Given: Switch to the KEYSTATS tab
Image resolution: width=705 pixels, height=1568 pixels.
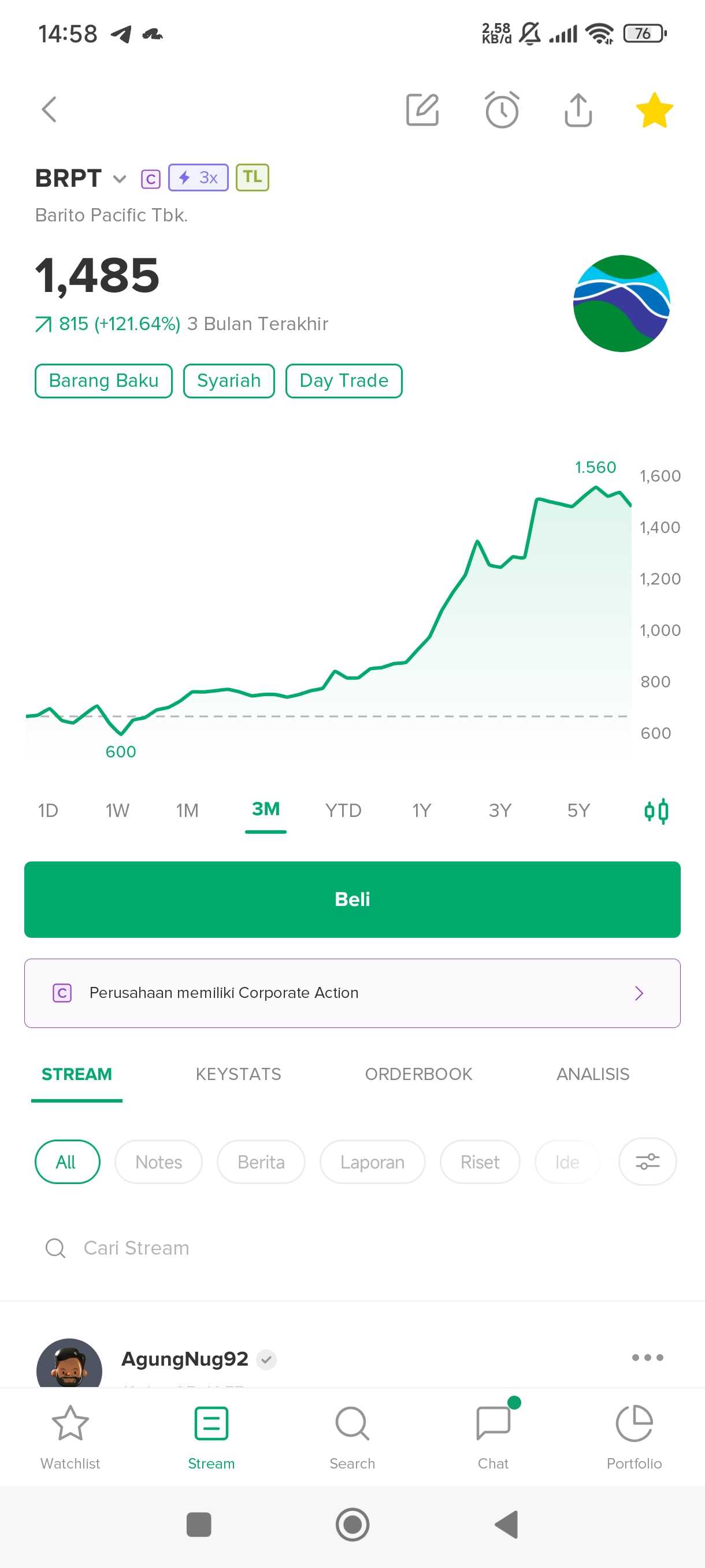Looking at the screenshot, I should coord(238,1074).
